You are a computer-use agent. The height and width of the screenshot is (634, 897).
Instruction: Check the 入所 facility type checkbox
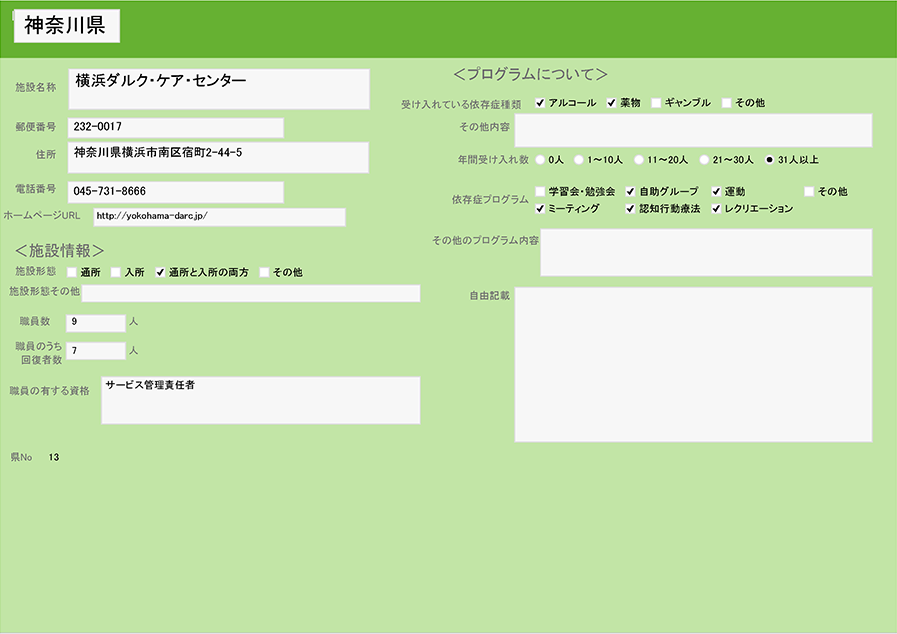(116, 272)
